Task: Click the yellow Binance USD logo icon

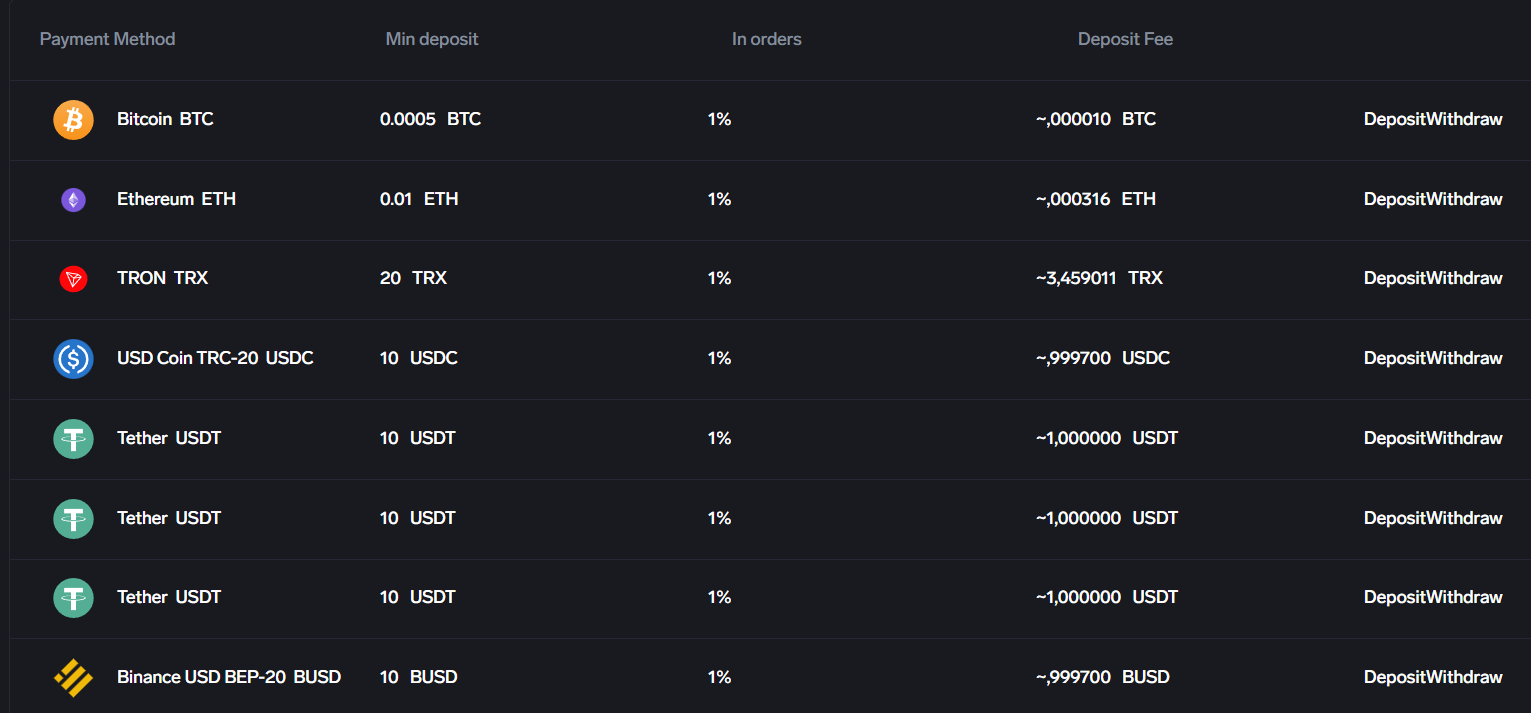Action: [x=73, y=678]
